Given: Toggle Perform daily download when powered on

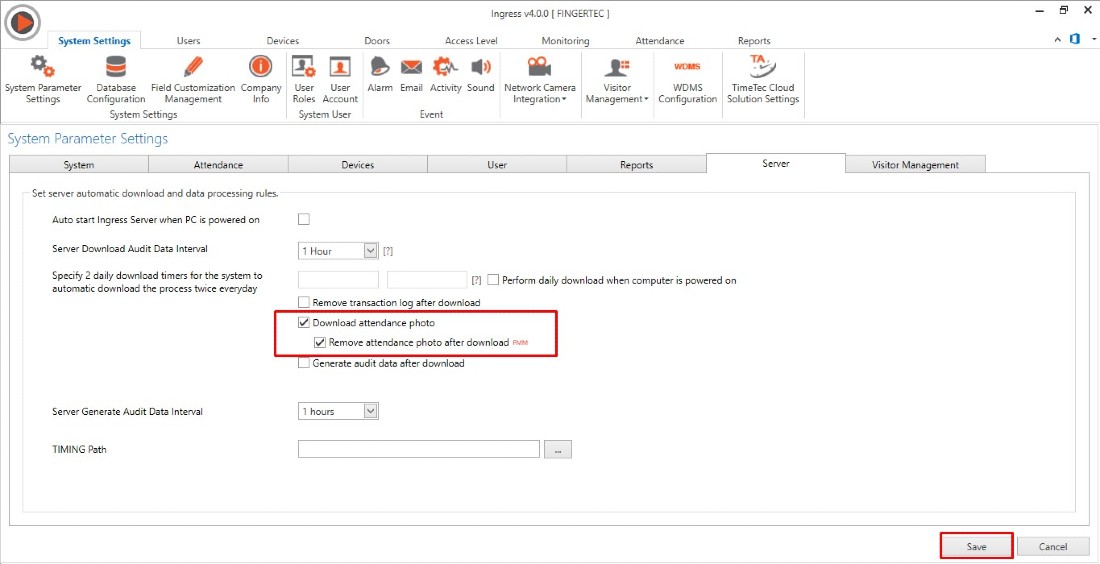Looking at the screenshot, I should 492,279.
